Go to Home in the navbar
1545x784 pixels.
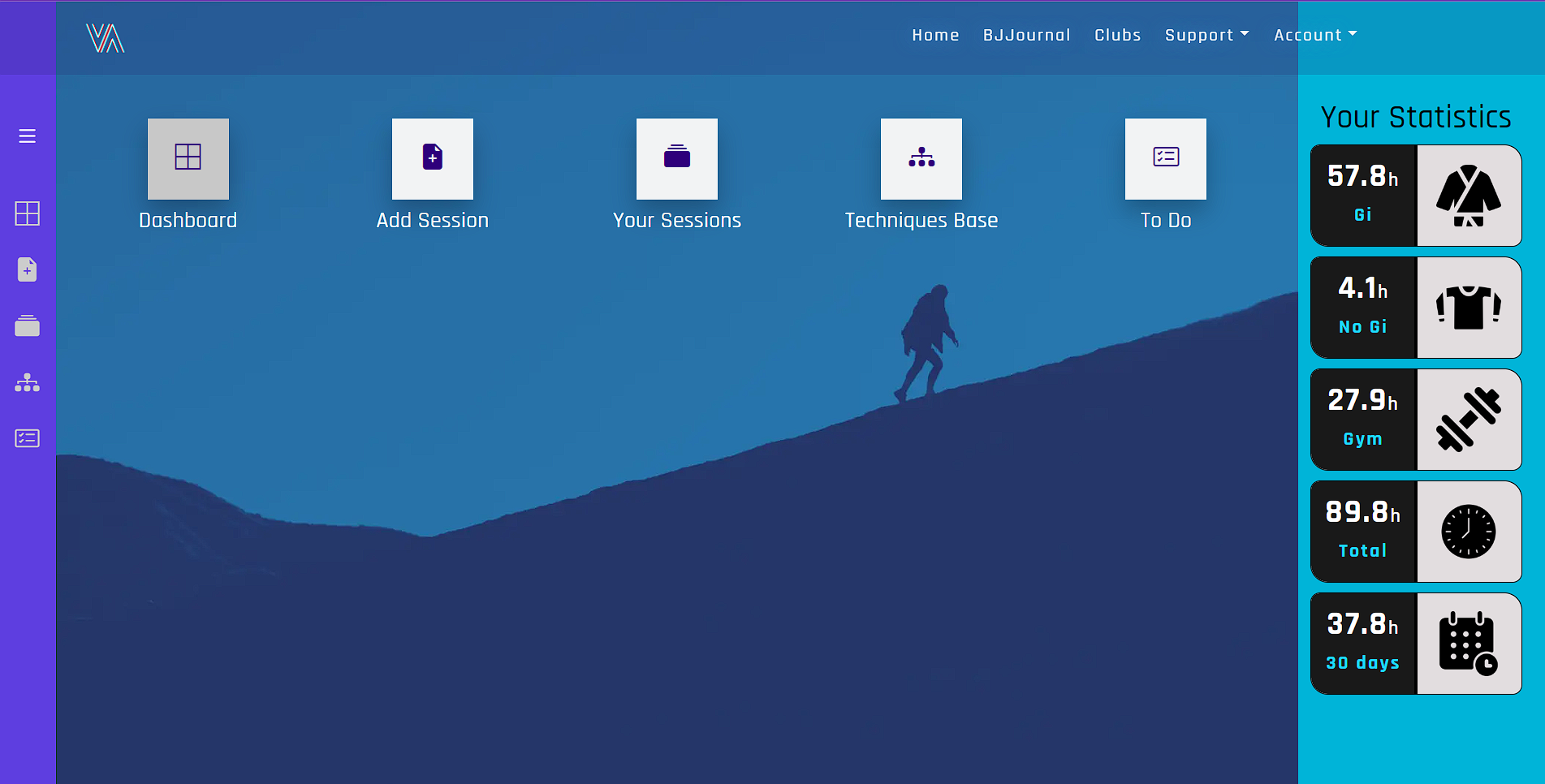935,35
